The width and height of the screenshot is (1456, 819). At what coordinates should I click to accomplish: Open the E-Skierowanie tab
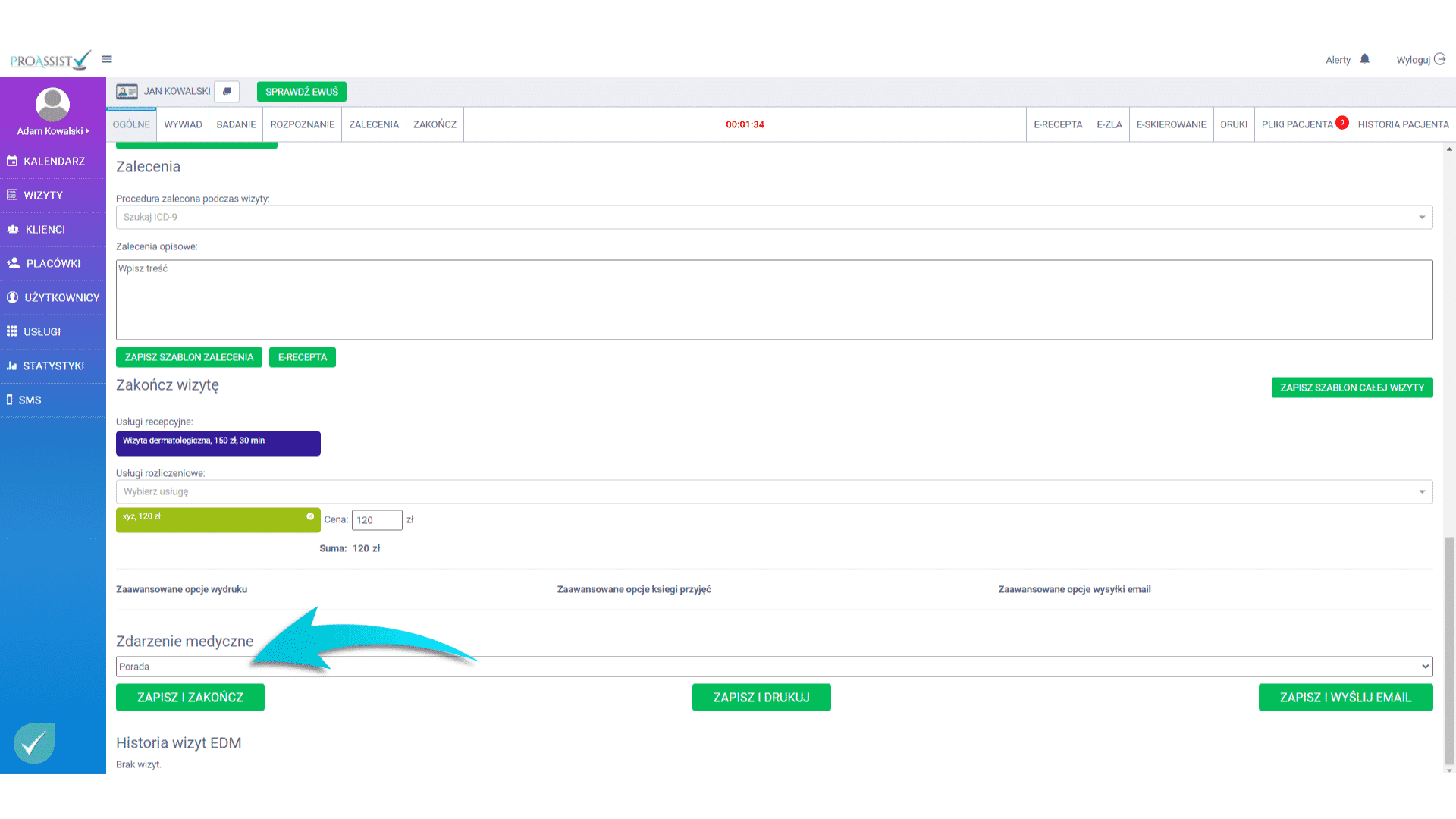(1171, 124)
